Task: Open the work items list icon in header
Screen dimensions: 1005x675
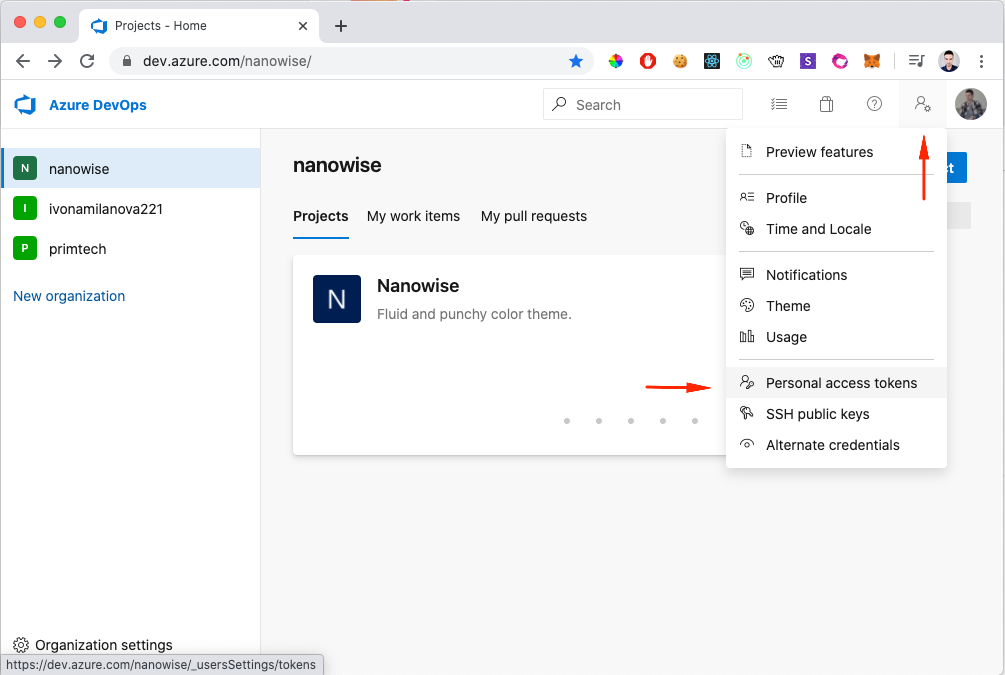Action: point(779,104)
